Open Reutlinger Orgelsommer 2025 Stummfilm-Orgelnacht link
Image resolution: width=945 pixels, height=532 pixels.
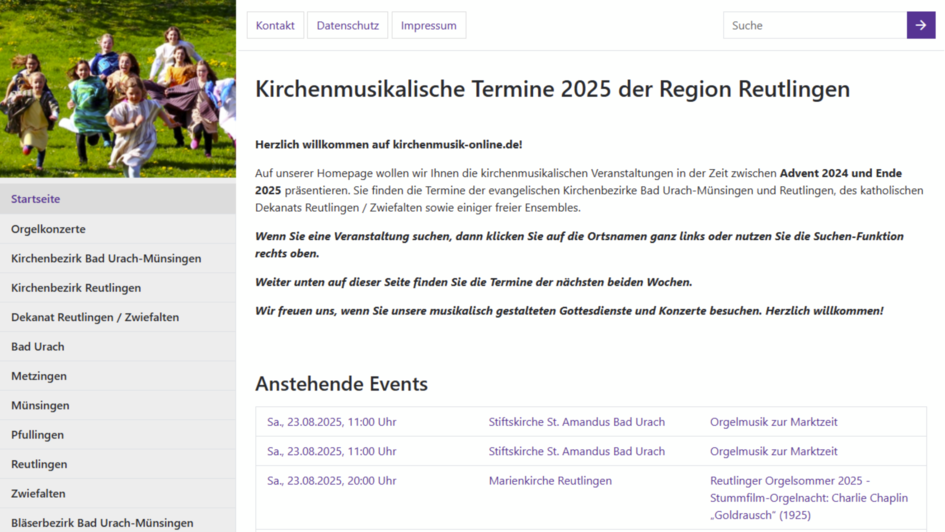pos(809,498)
